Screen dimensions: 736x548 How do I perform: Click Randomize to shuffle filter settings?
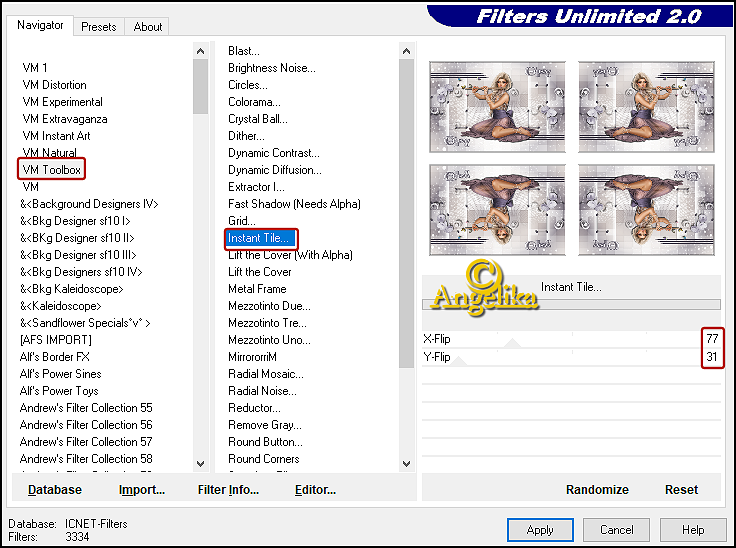(x=597, y=490)
